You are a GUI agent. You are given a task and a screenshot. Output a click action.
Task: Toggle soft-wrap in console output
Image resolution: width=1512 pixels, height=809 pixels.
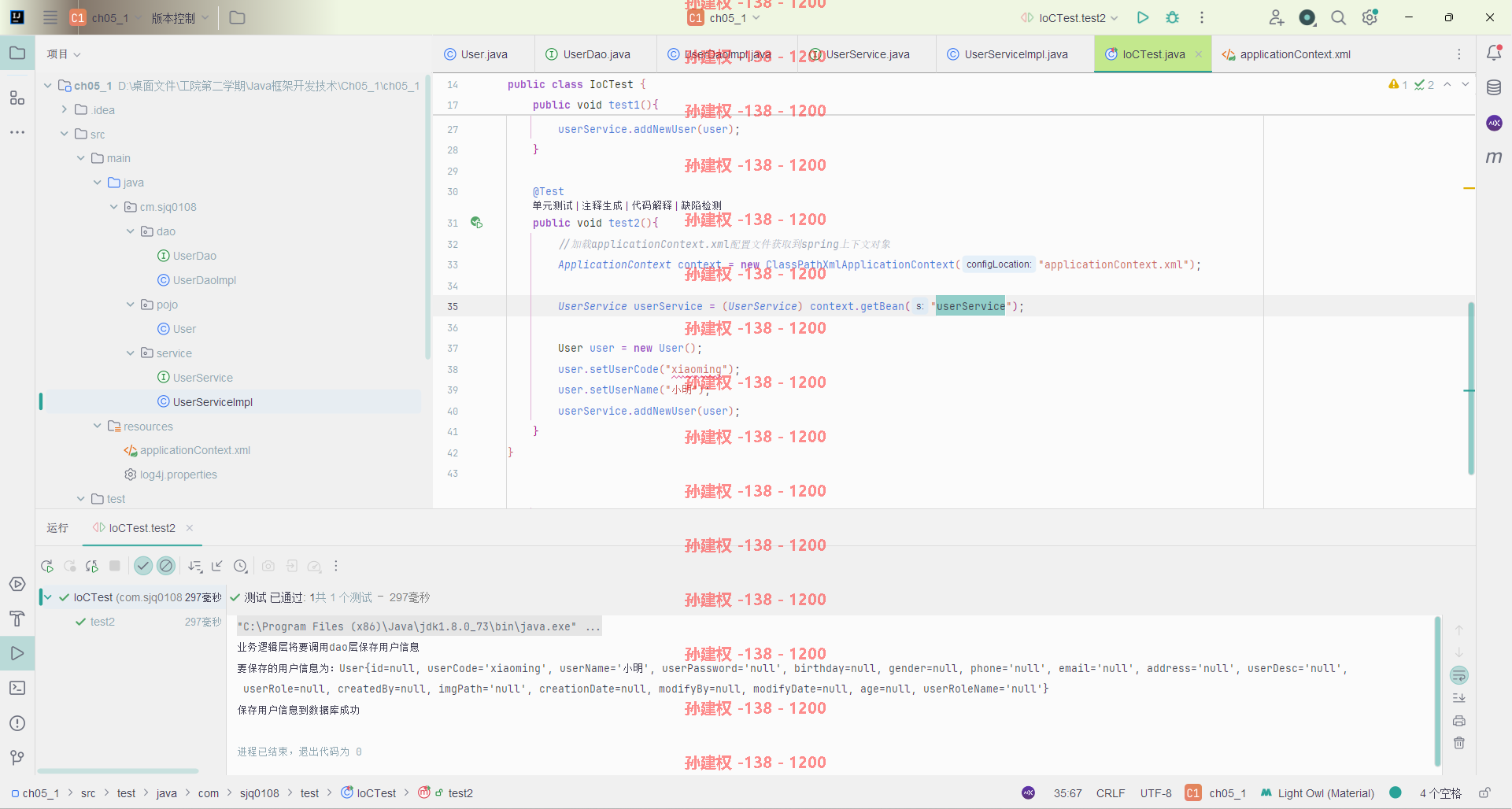point(1458,675)
